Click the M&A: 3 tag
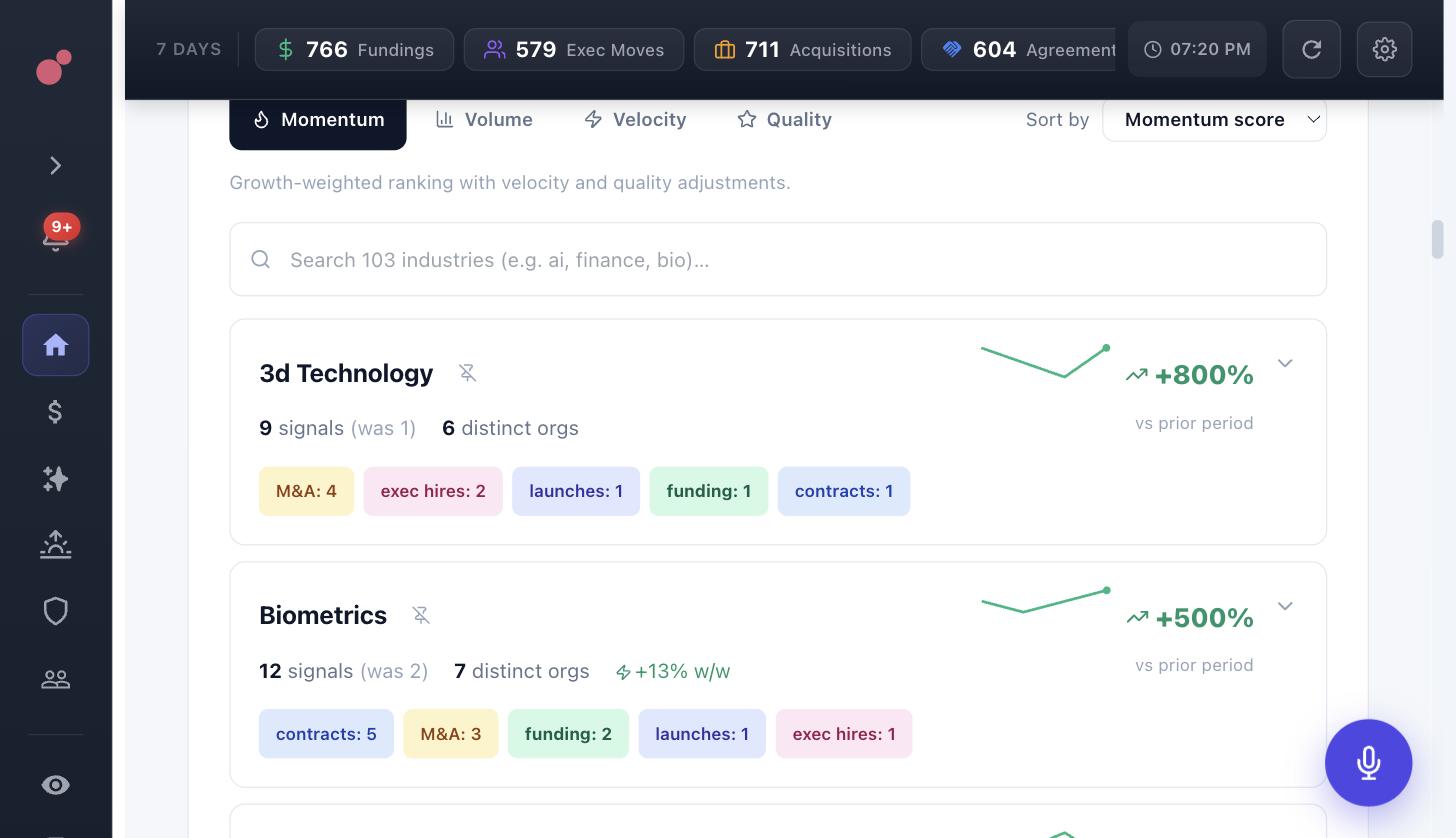Screen dimensions: 1456x838 point(451,734)
